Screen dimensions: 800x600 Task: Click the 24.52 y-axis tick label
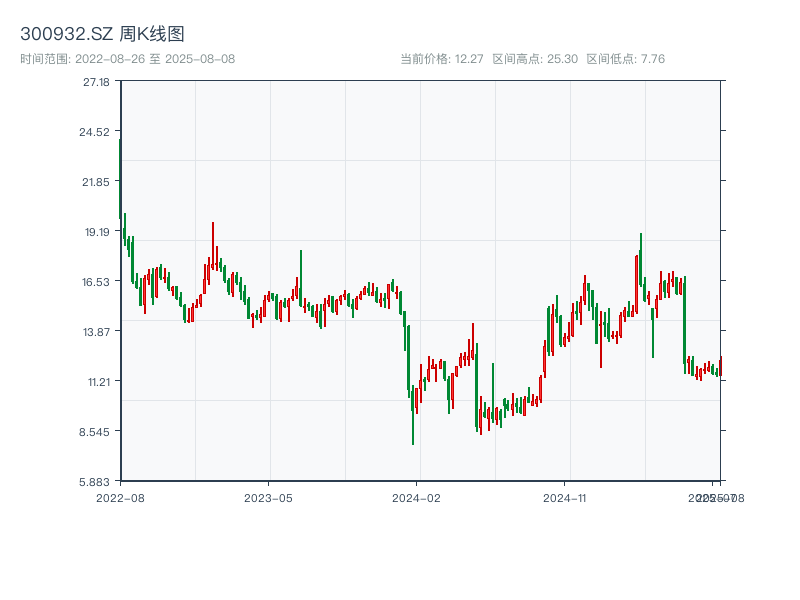(97, 132)
